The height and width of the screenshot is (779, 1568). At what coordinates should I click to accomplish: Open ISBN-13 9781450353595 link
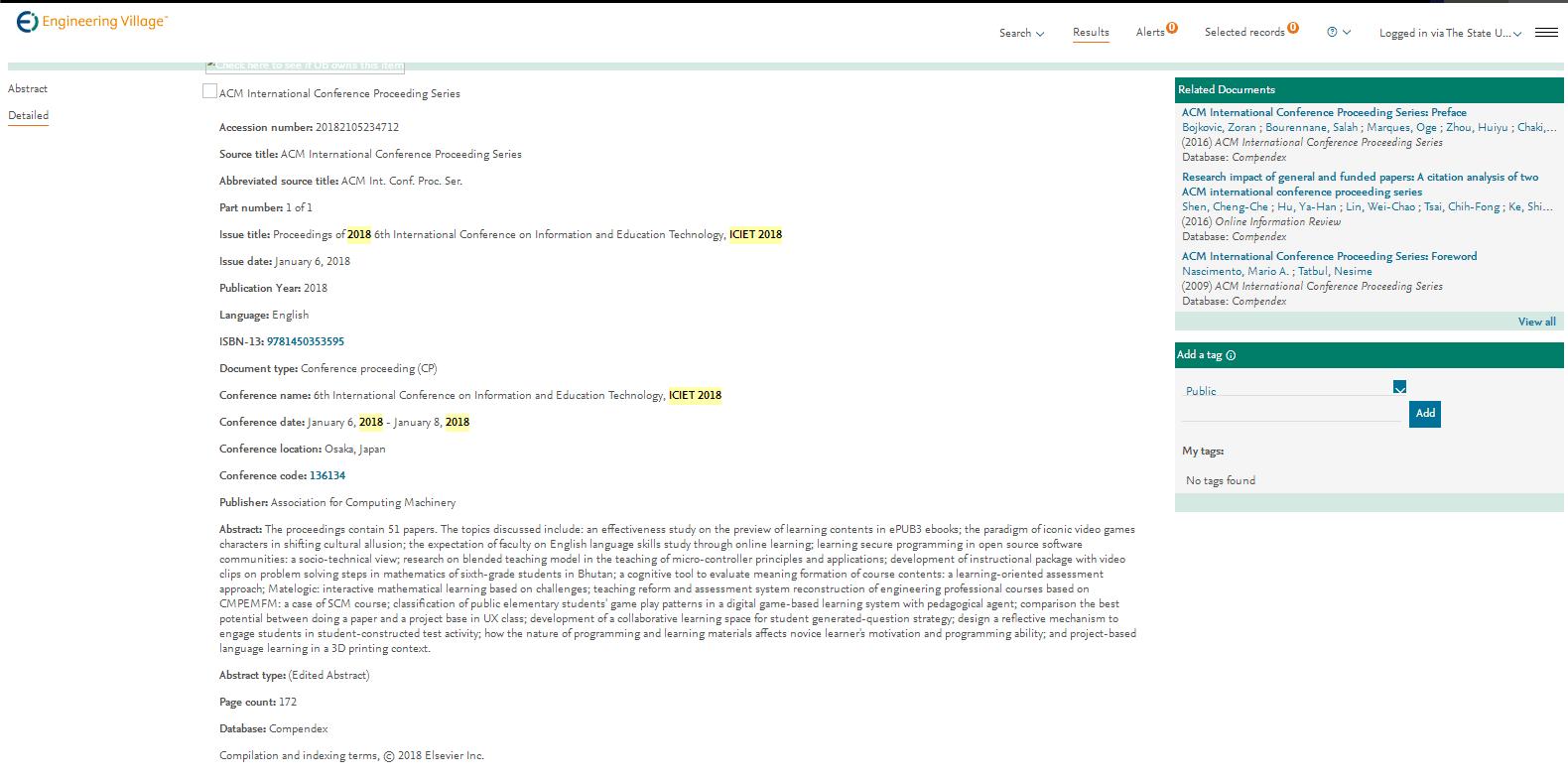point(306,341)
